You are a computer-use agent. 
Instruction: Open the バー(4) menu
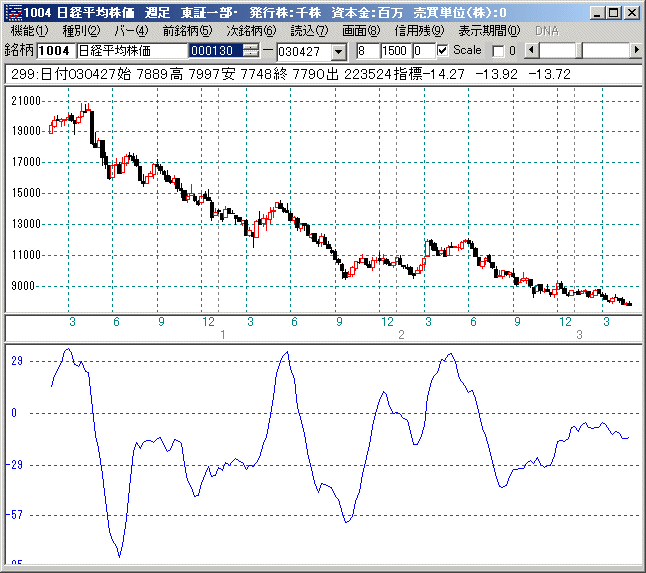click(x=131, y=31)
